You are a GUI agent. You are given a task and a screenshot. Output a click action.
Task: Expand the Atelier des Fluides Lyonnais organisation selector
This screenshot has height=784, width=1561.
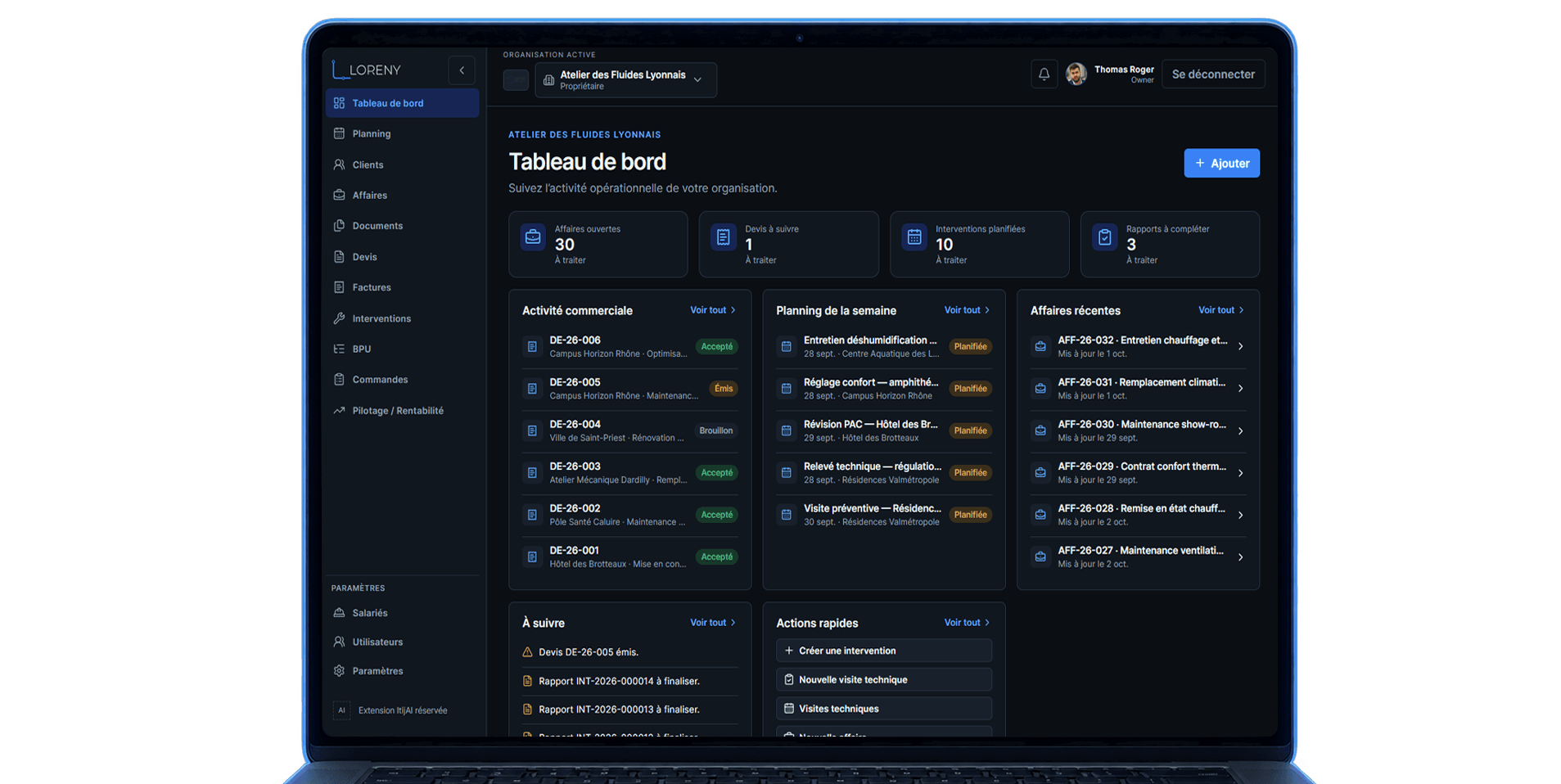tap(626, 80)
